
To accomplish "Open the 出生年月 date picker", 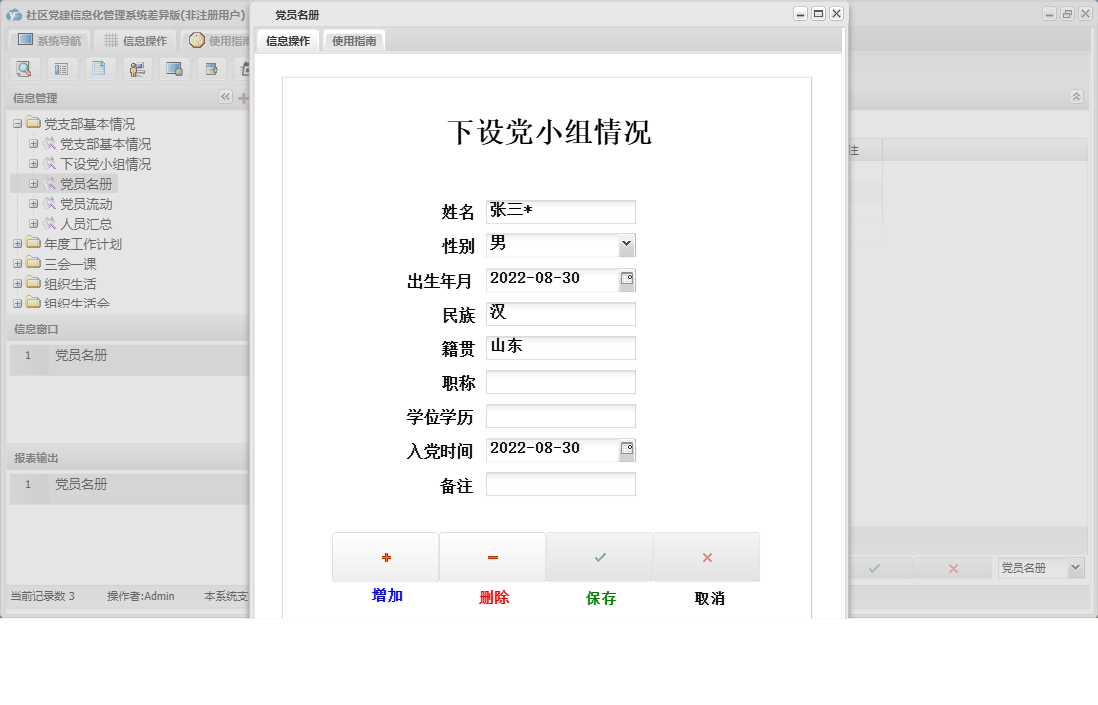I will tap(628, 279).
